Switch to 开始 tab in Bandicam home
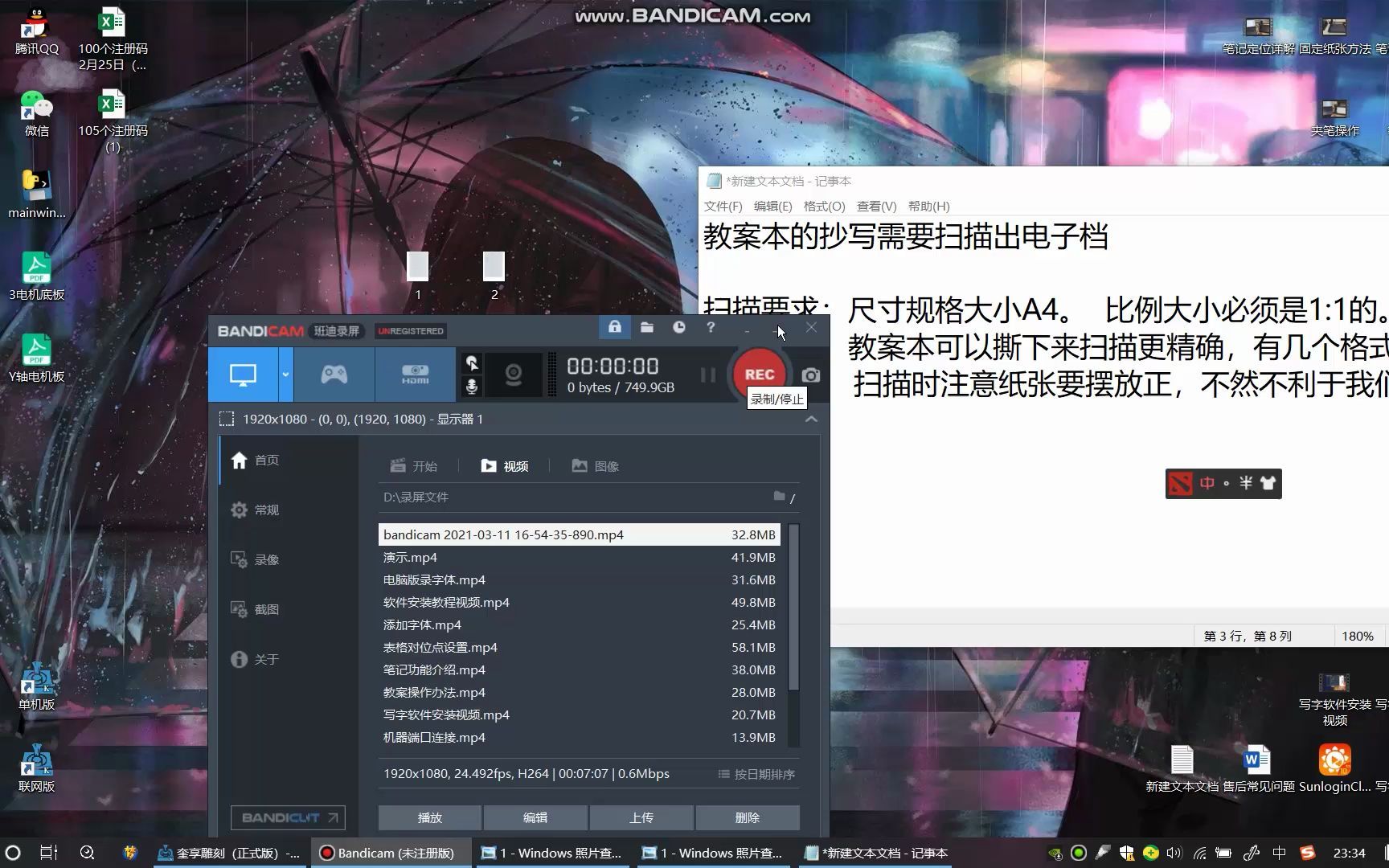 pyautogui.click(x=414, y=466)
